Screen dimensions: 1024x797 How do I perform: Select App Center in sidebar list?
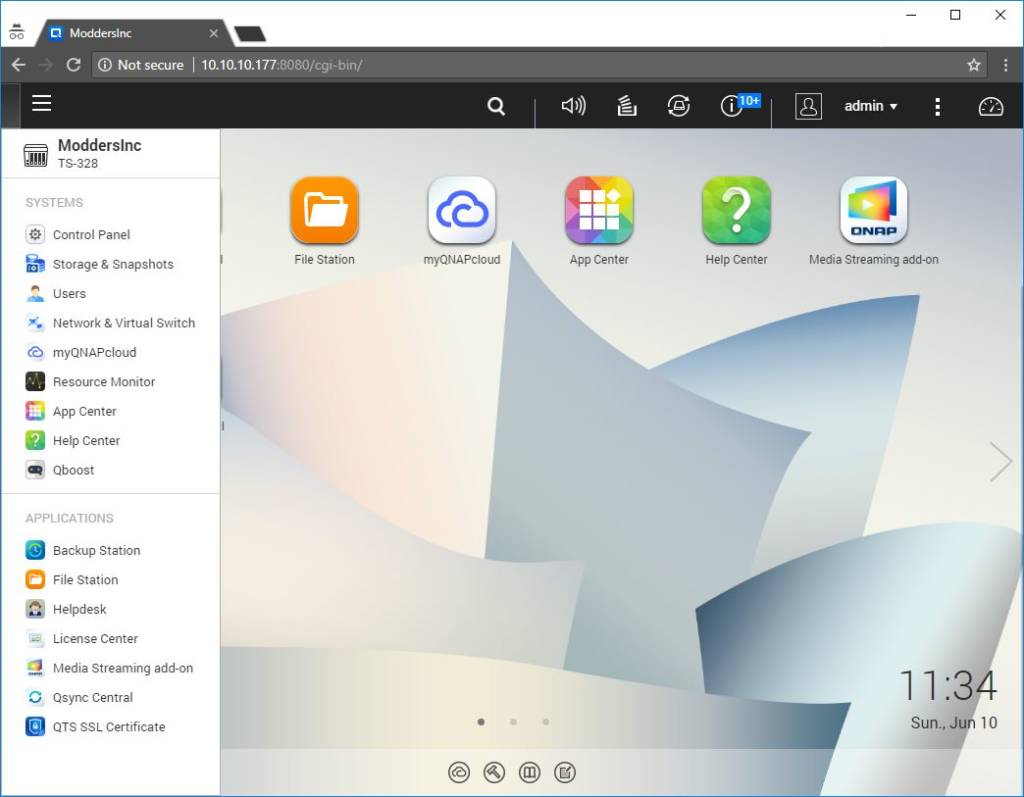pos(71,411)
